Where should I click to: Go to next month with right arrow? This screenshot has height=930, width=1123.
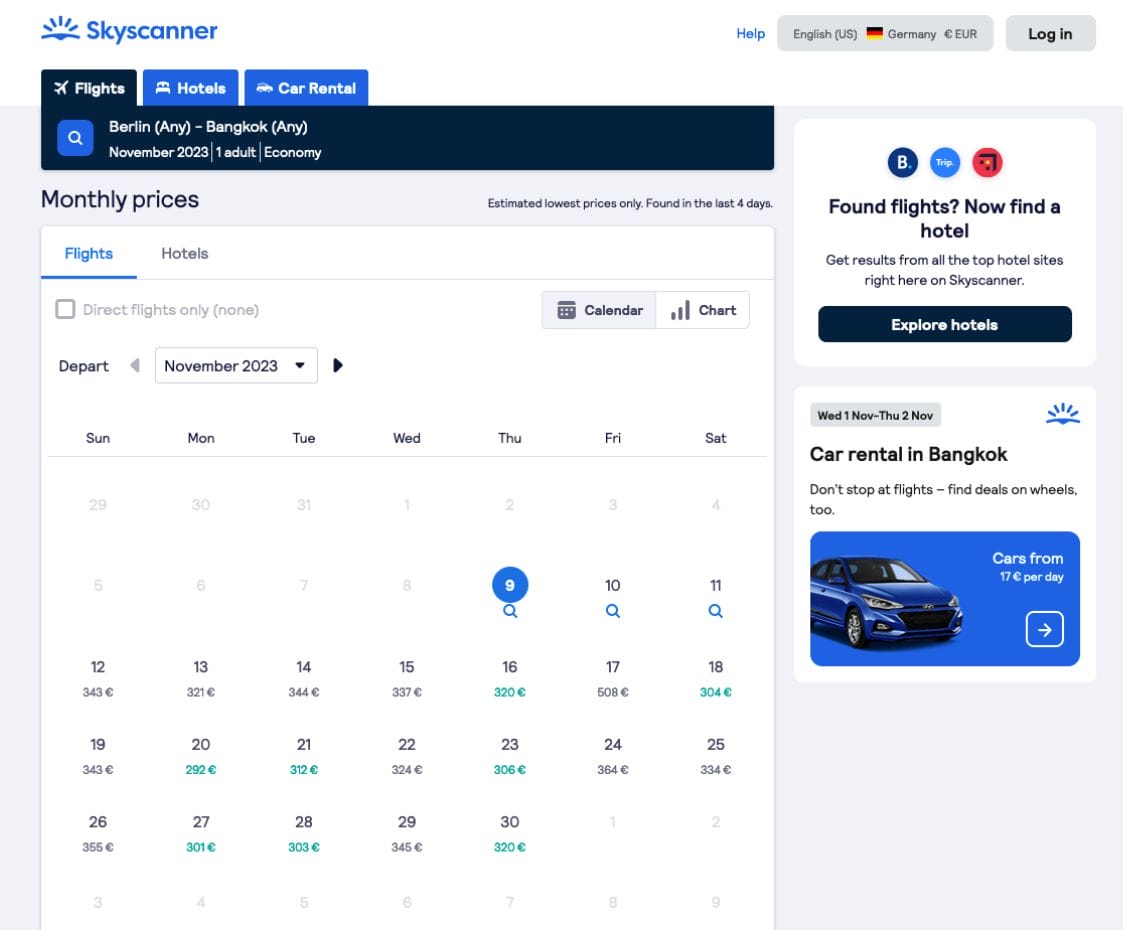pos(338,366)
